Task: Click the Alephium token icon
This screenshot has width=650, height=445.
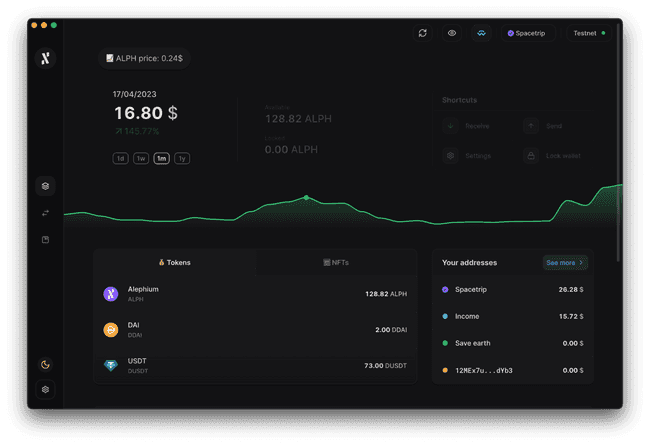Action: [111, 294]
